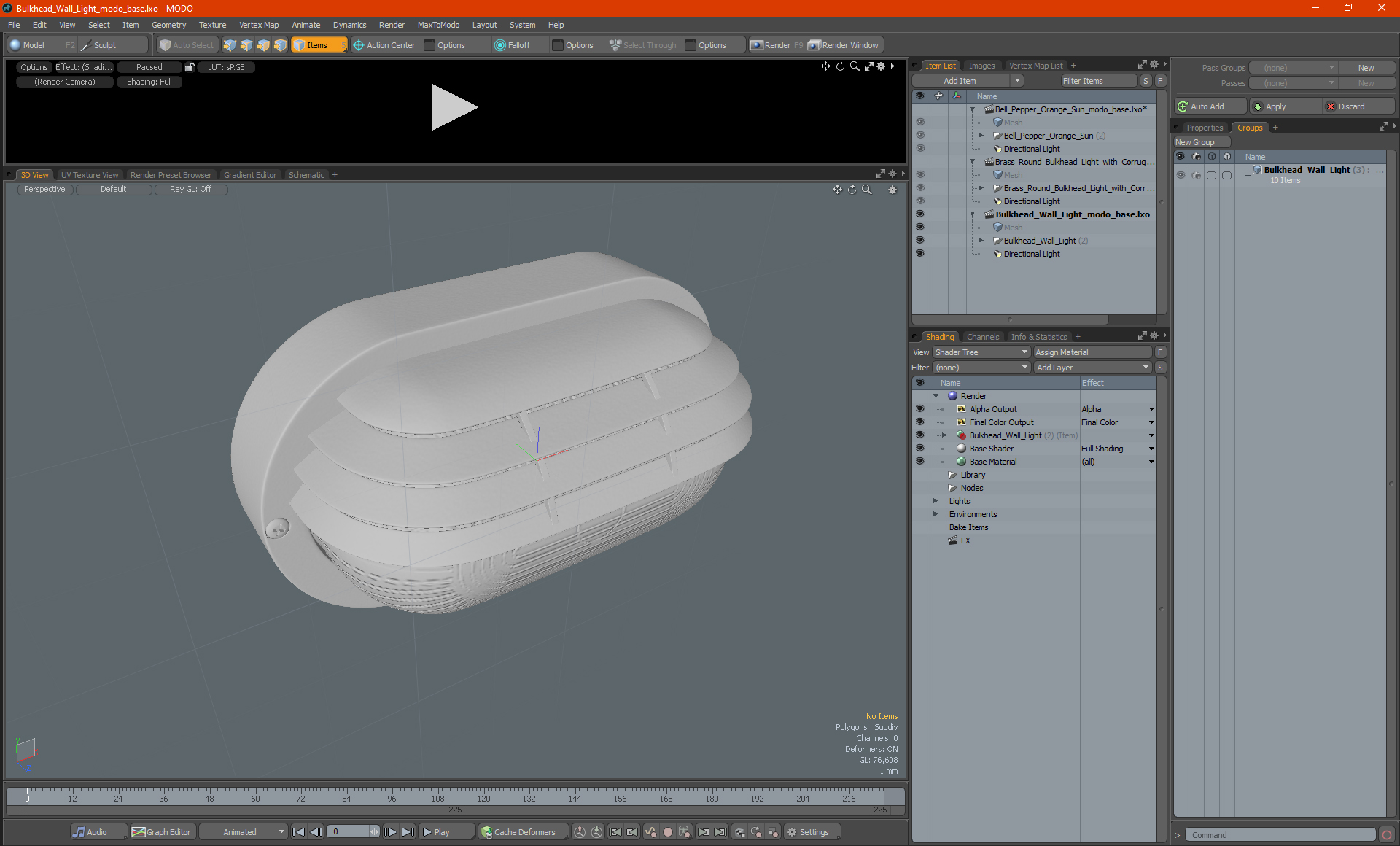Viewport: 1400px width, 846px height.
Task: Select Edges mode cube icon
Action: tap(246, 45)
